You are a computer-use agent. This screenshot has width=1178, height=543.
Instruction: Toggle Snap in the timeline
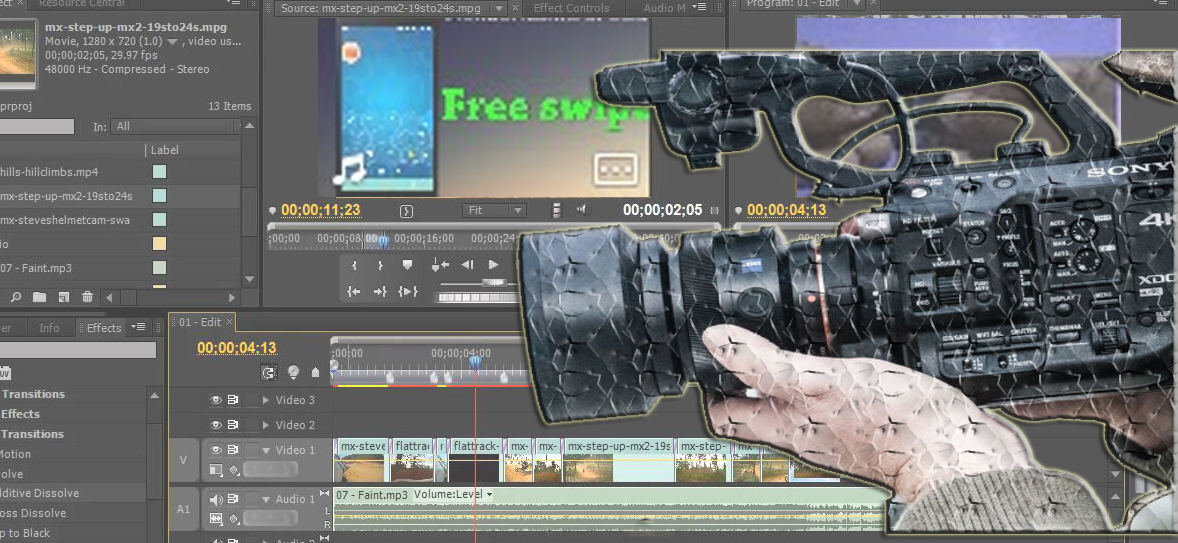coord(268,372)
